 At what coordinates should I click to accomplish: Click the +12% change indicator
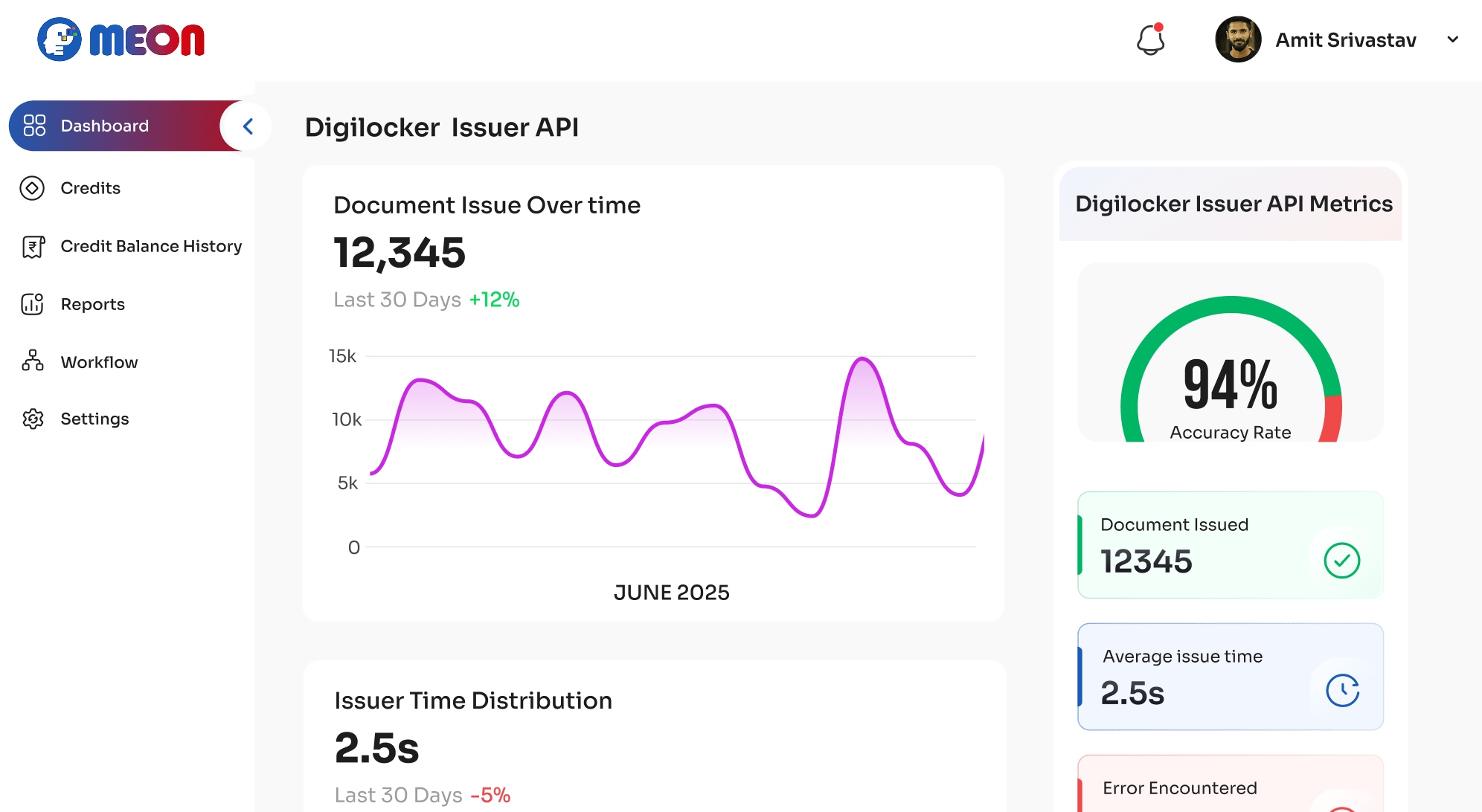(494, 300)
